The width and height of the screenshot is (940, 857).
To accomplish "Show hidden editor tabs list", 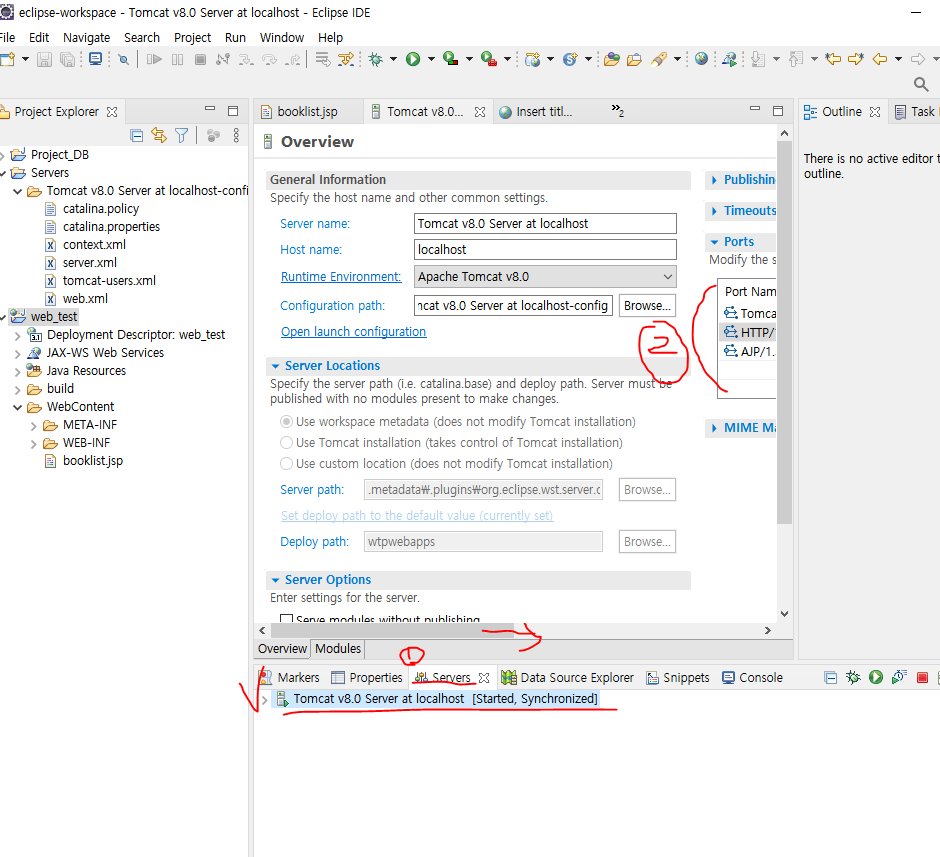I will [x=617, y=110].
